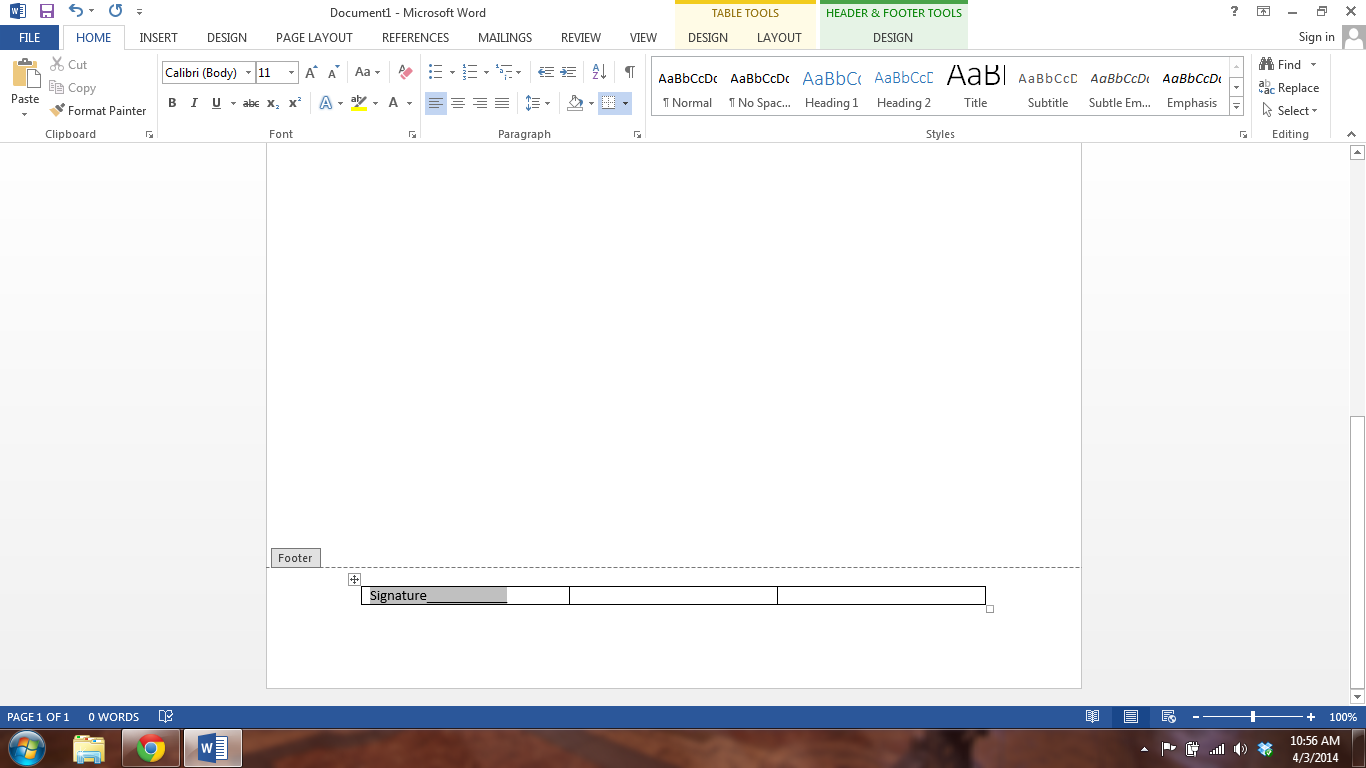Apply the Subtitle style

[x=1048, y=88]
